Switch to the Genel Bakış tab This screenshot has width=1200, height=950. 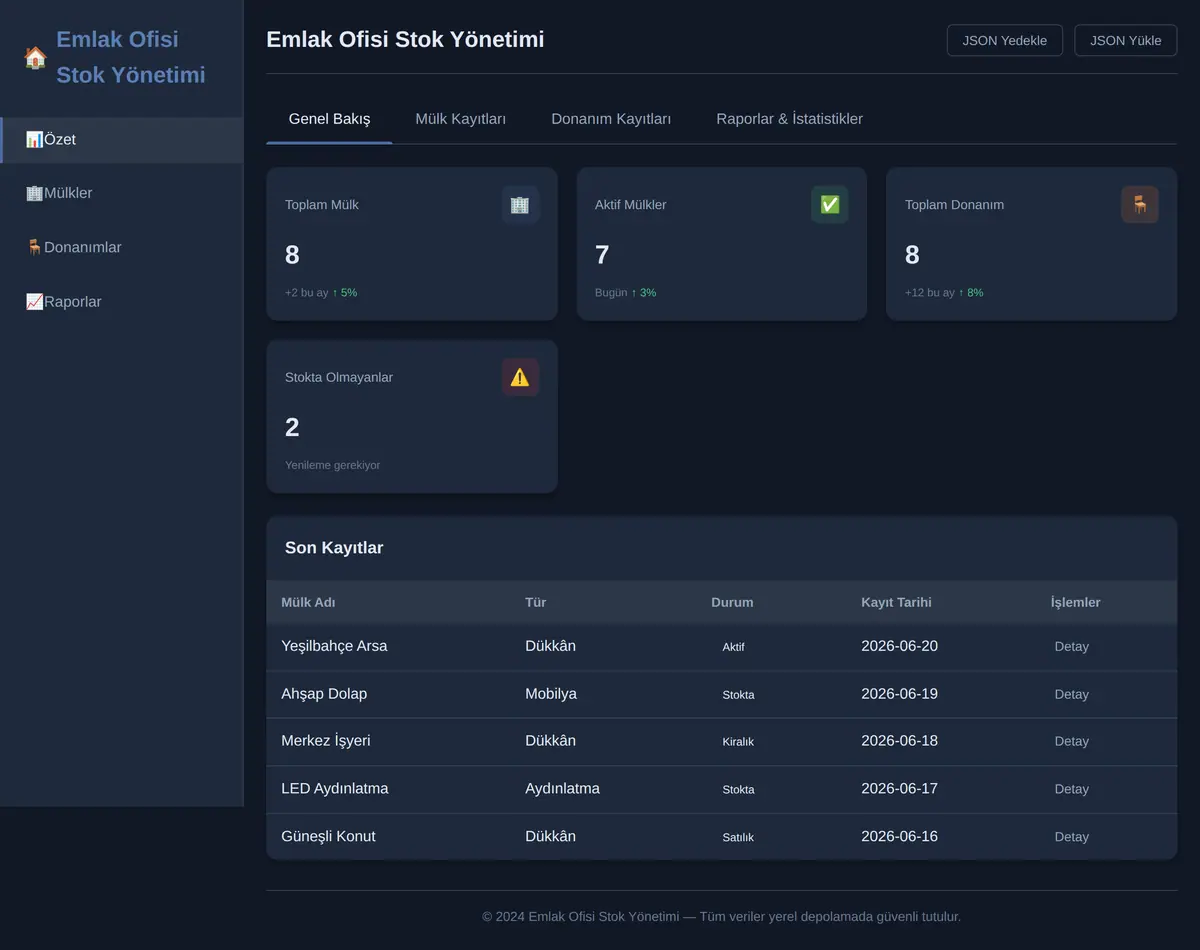(329, 119)
